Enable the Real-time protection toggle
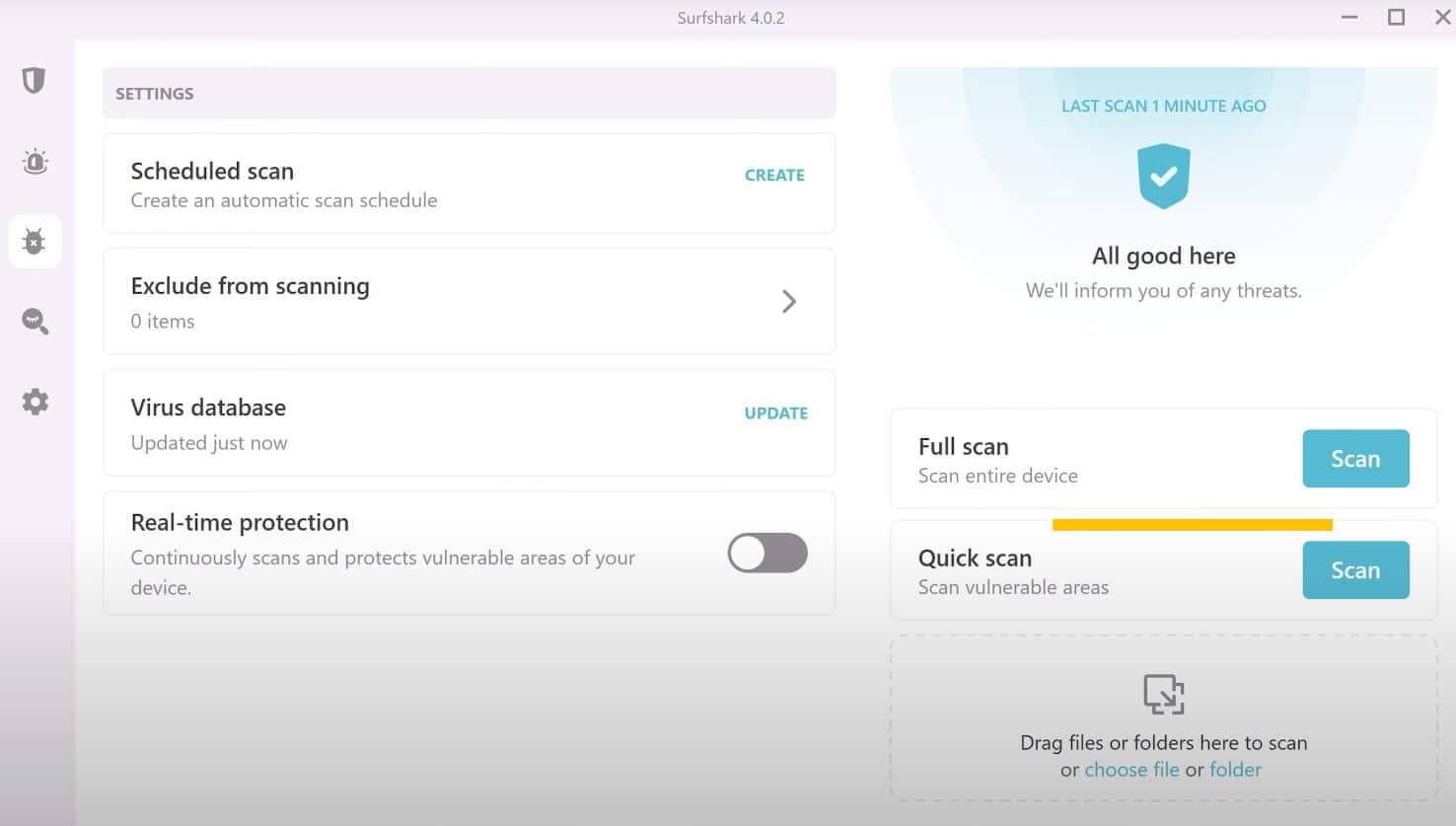Screen dimensions: 1456x826 click(x=767, y=553)
